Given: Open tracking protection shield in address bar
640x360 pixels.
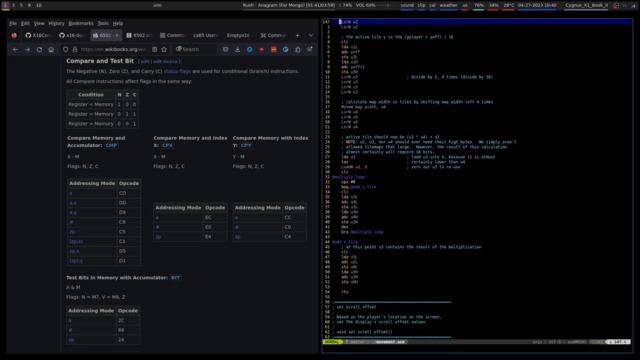Looking at the screenshot, I should tap(66, 49).
